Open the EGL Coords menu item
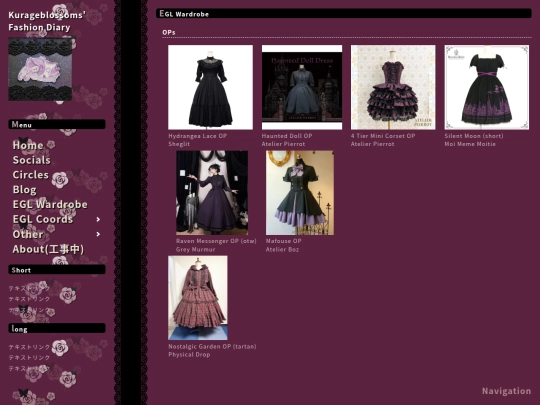Image resolution: width=540 pixels, height=405 pixels. 43,219
